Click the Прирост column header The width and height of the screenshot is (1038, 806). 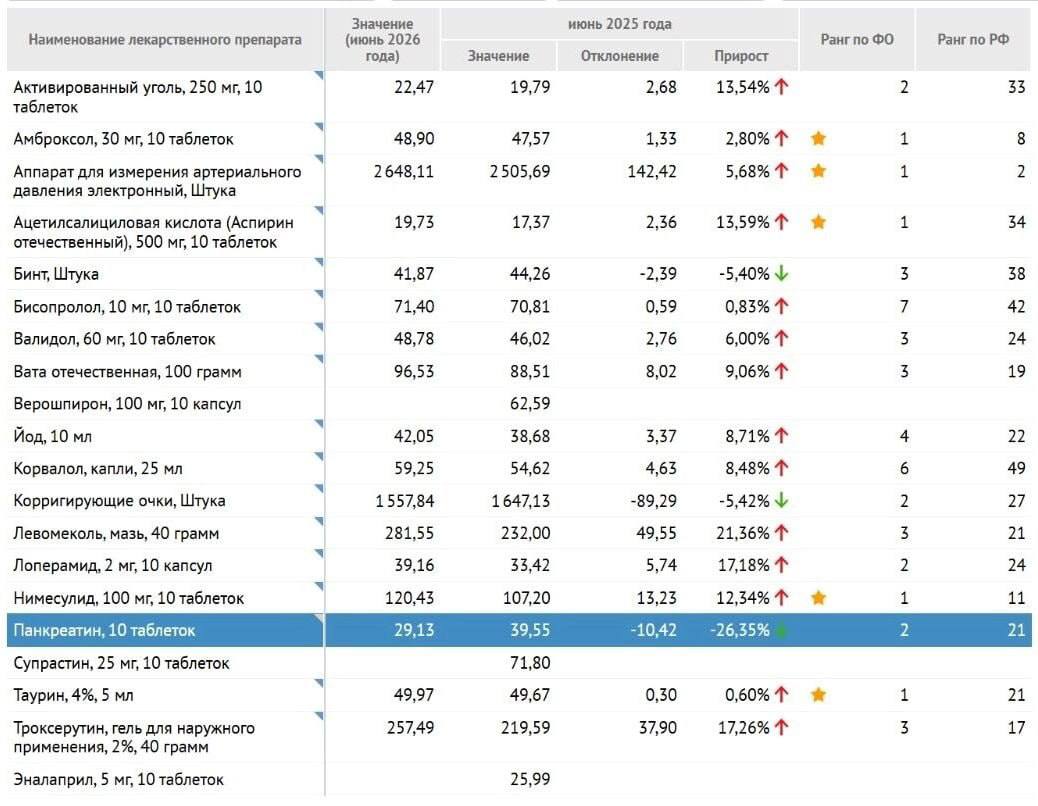click(741, 56)
